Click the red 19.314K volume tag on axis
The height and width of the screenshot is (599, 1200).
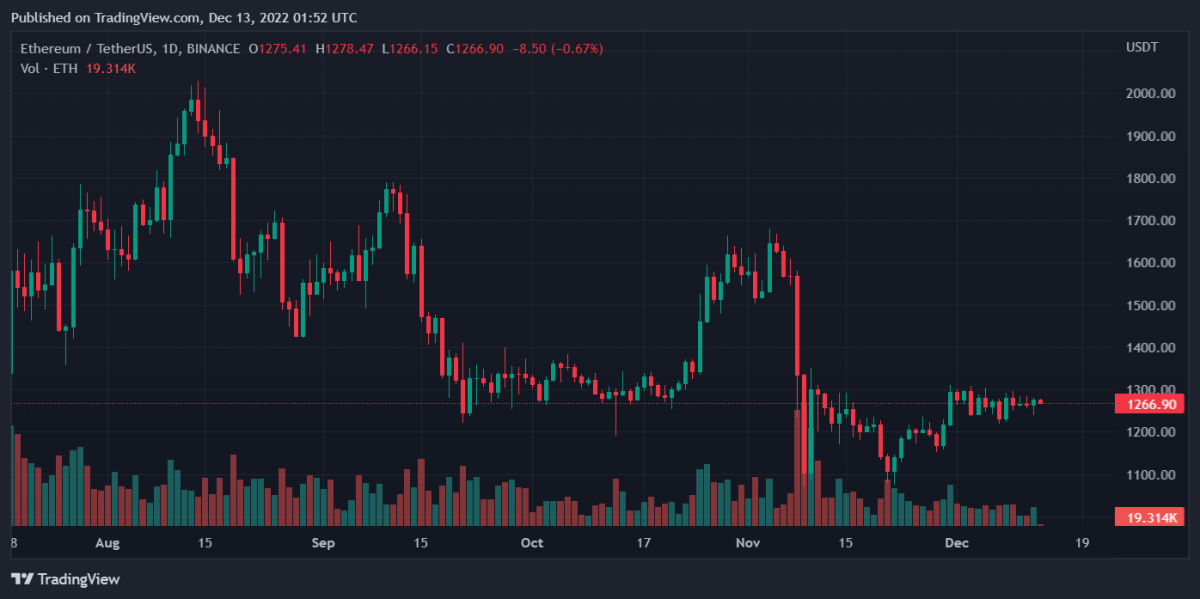point(1150,517)
